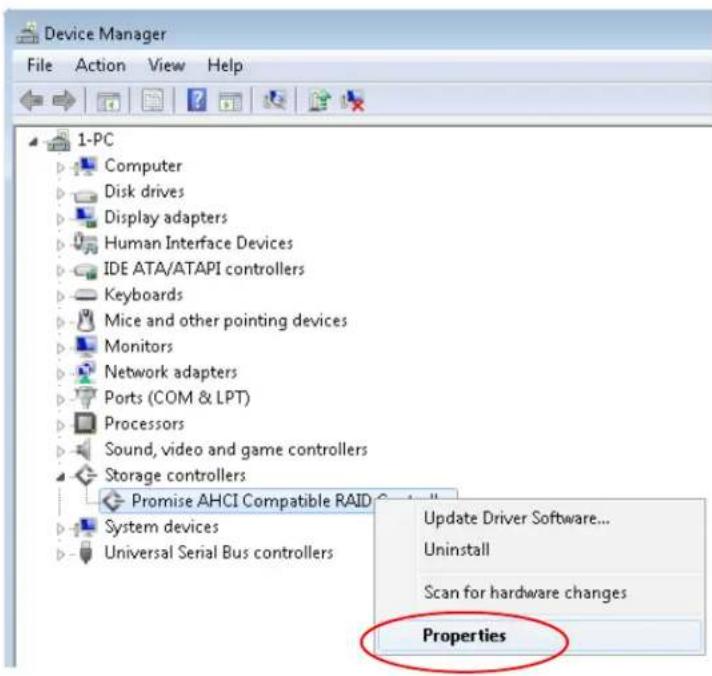Click the Scan for hardware changes toolbar icon
Screen dimensions: 712x676
coord(274,100)
